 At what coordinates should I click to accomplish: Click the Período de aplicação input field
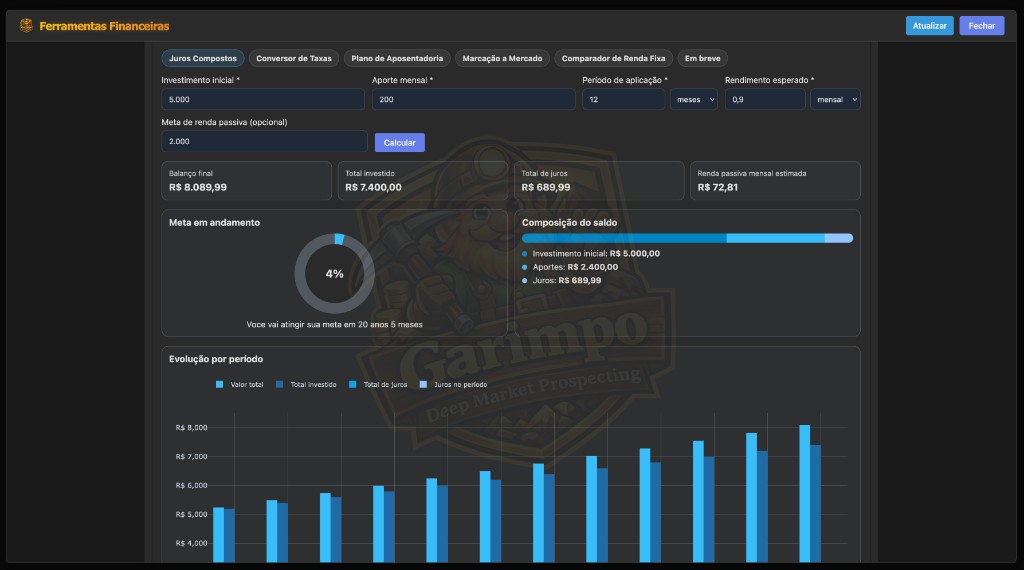pos(624,99)
